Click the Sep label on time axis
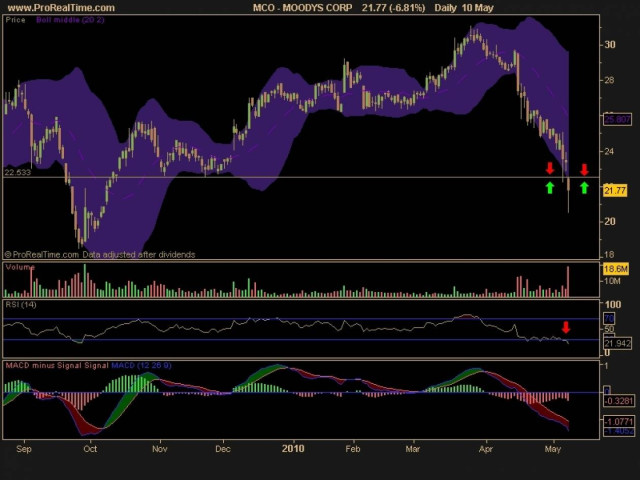The height and width of the screenshot is (480, 640). pyautogui.click(x=24, y=449)
